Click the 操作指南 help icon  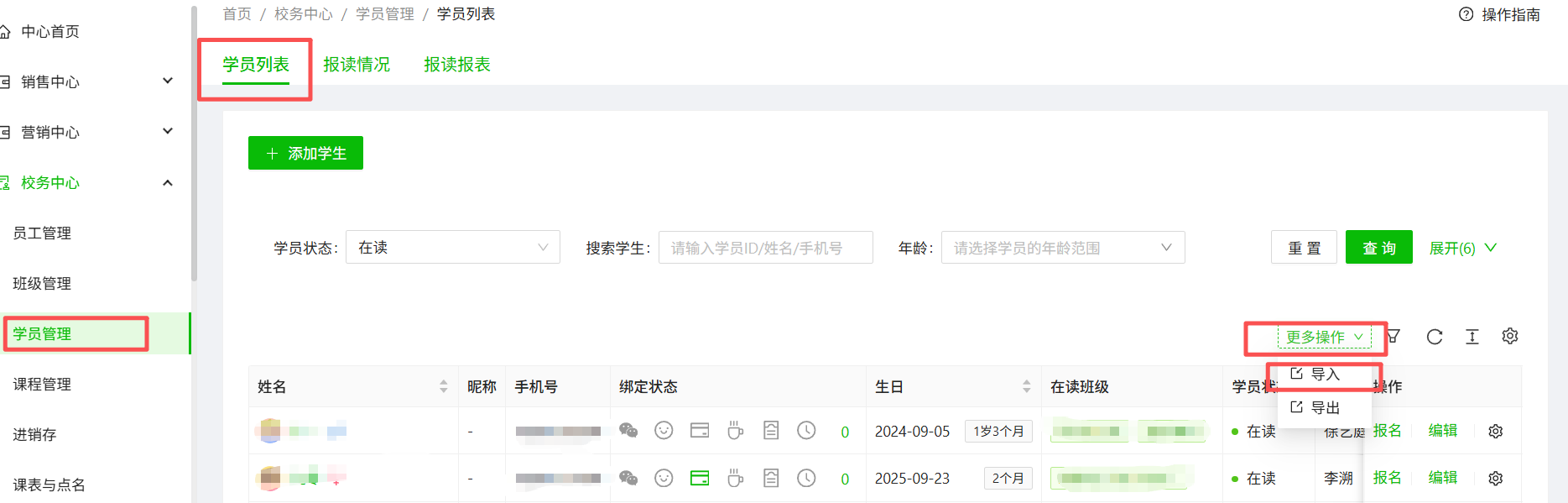1466,14
